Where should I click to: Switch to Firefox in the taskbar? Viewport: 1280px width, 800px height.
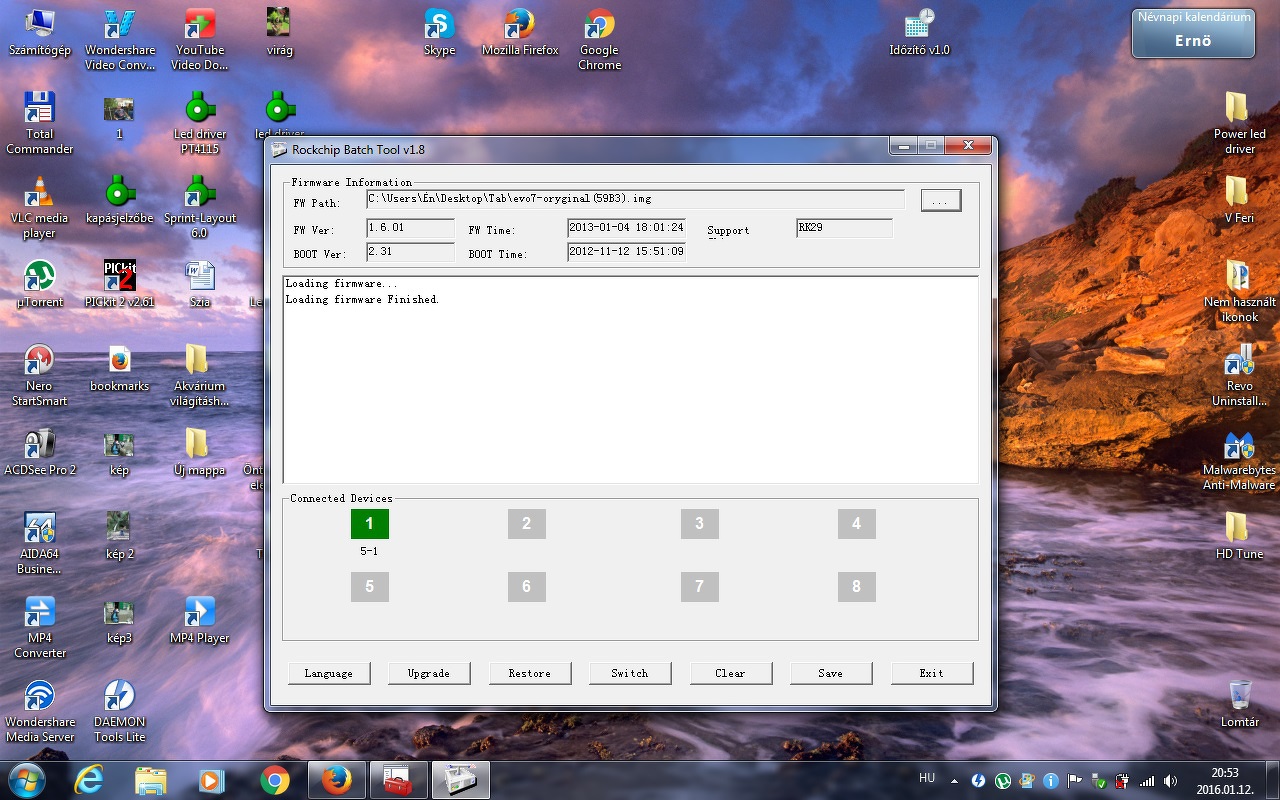337,780
